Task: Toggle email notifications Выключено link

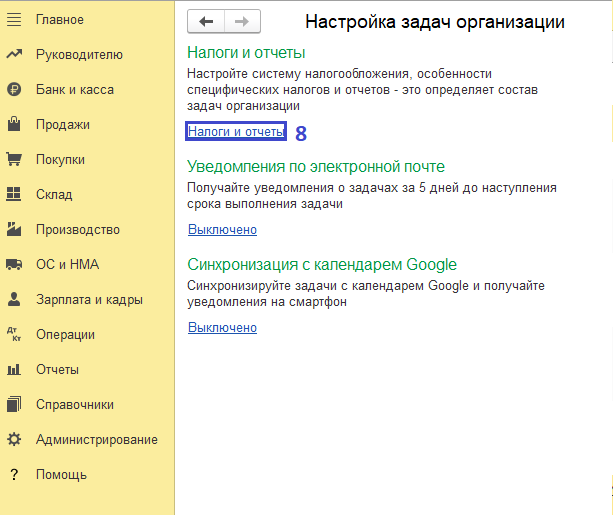Action: 222,230
